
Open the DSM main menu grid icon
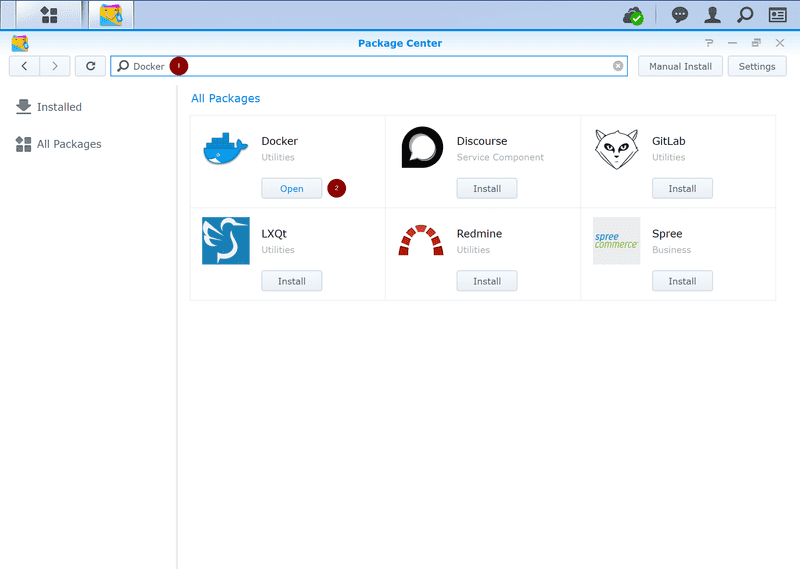point(49,15)
